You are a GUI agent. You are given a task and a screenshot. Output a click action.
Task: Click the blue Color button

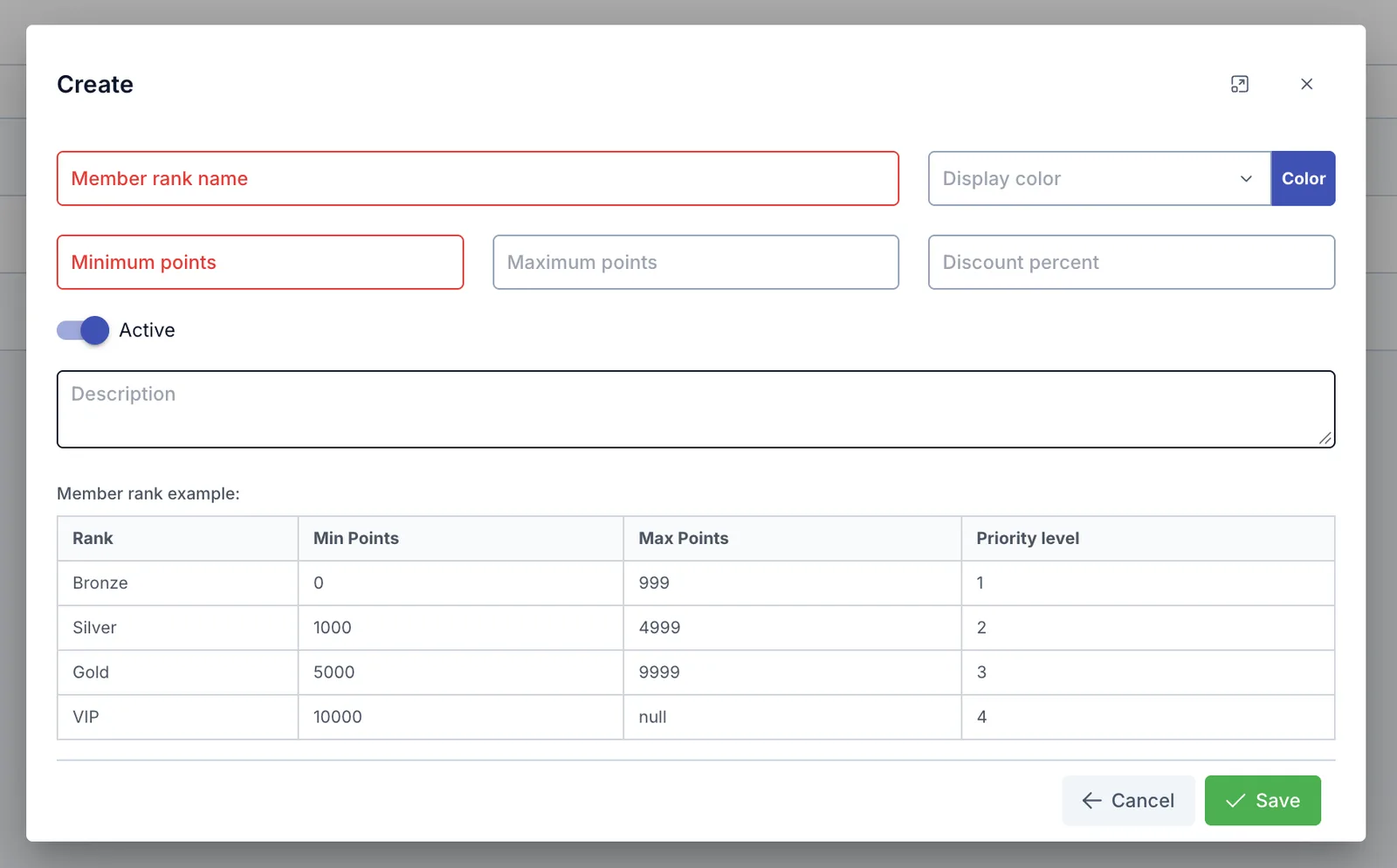[x=1303, y=178]
